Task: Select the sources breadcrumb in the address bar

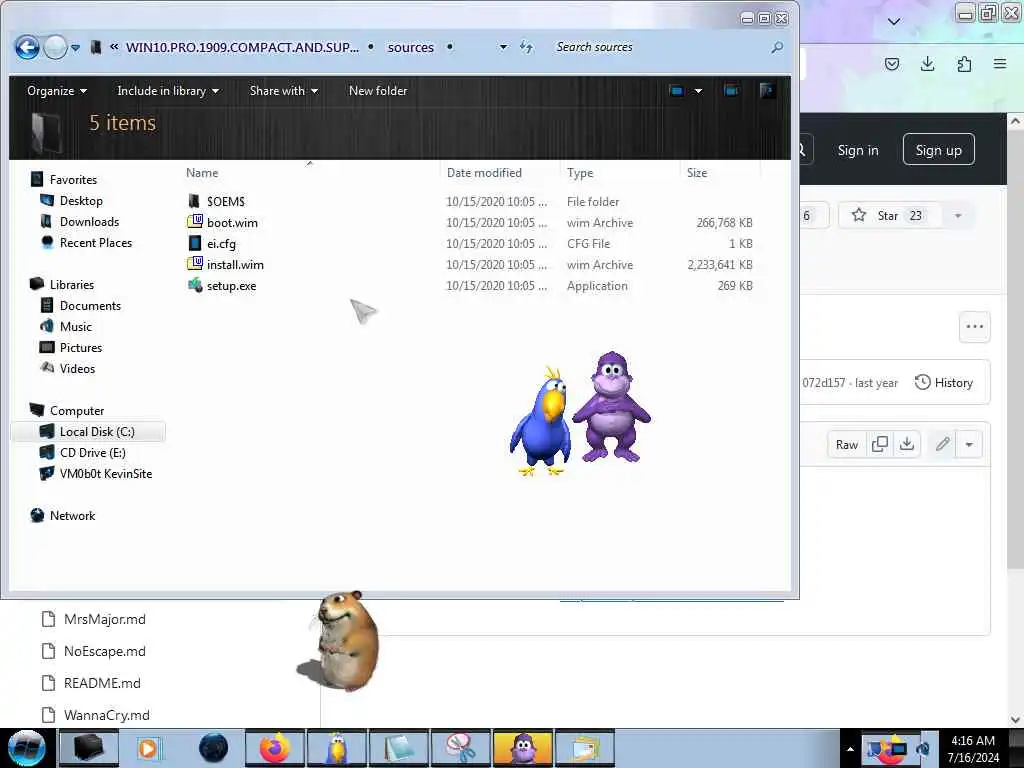Action: coord(410,47)
